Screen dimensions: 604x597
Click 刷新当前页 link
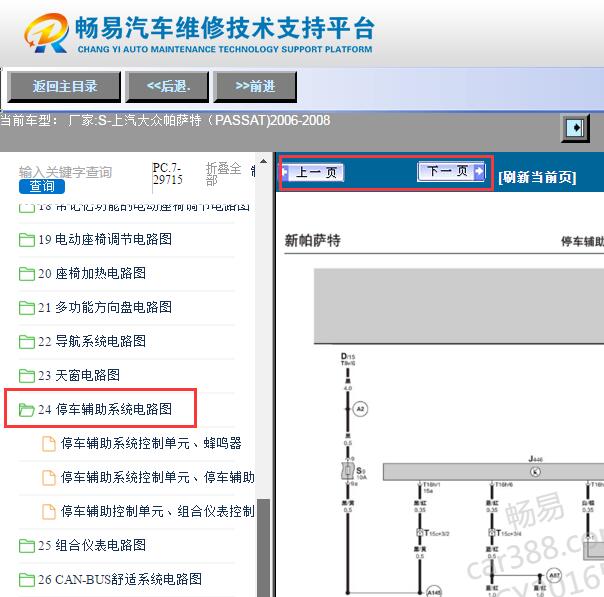point(537,178)
